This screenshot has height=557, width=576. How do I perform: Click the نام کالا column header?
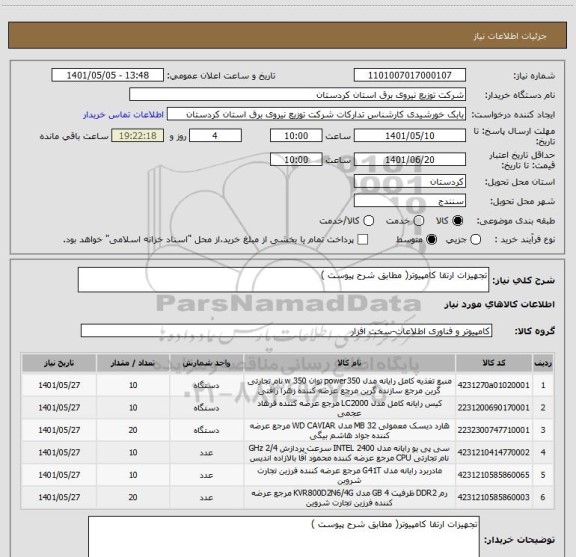[x=349, y=363]
